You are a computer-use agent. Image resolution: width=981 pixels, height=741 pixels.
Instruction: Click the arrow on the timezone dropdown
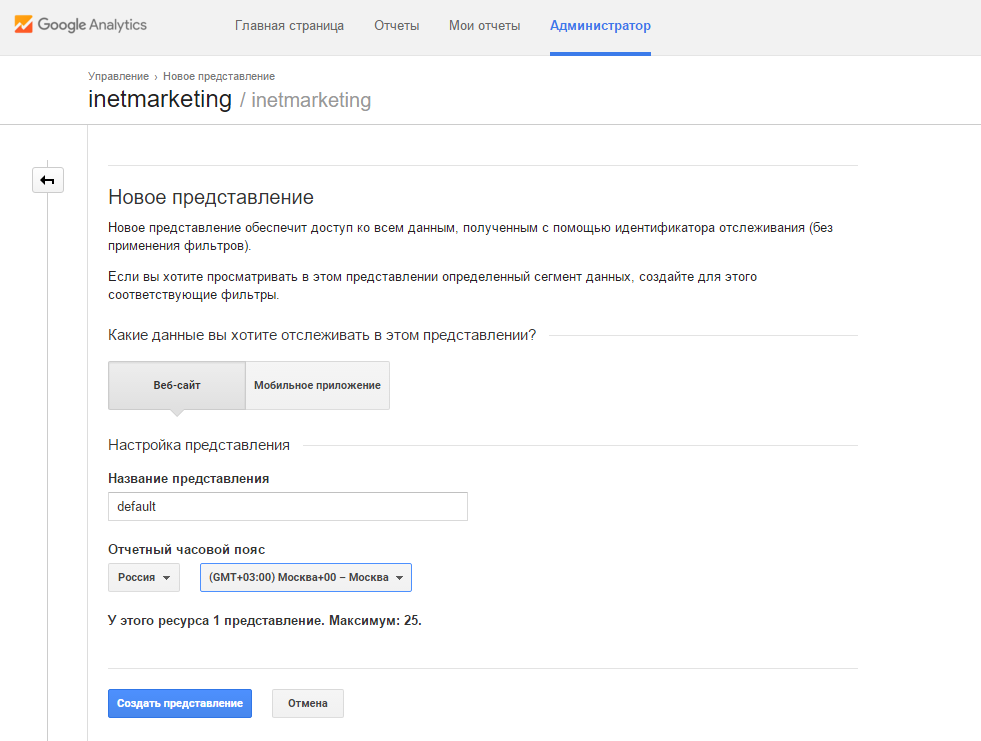pyautogui.click(x=399, y=578)
